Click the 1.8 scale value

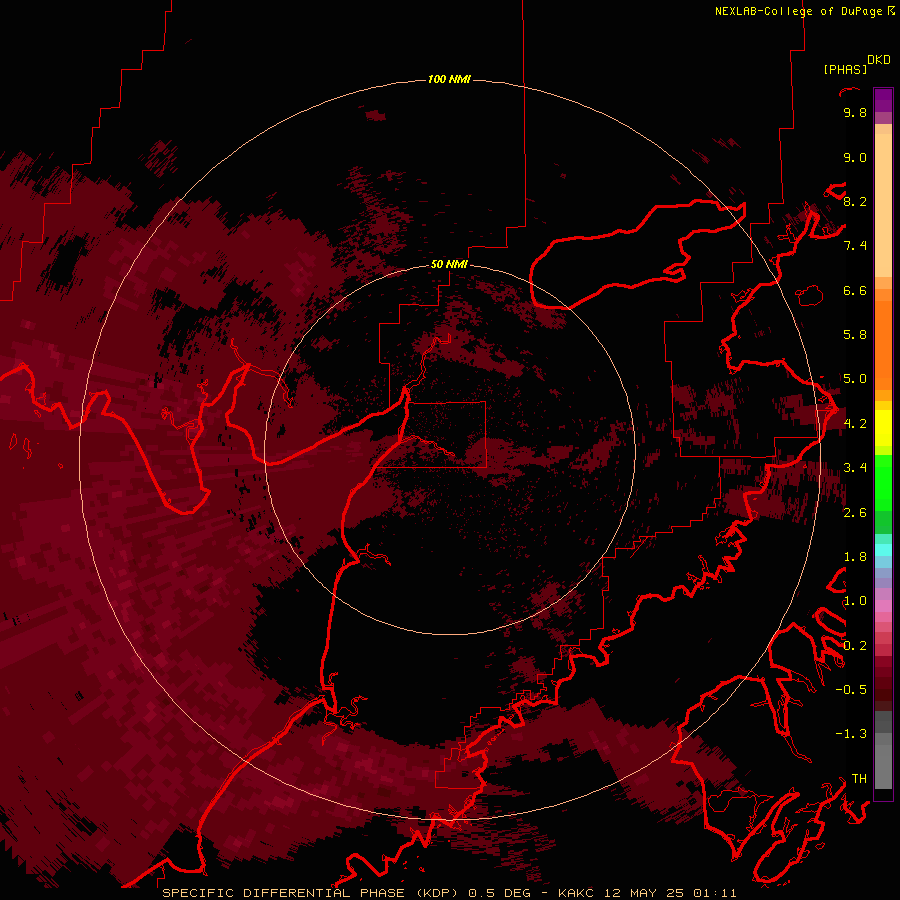pyautogui.click(x=855, y=557)
